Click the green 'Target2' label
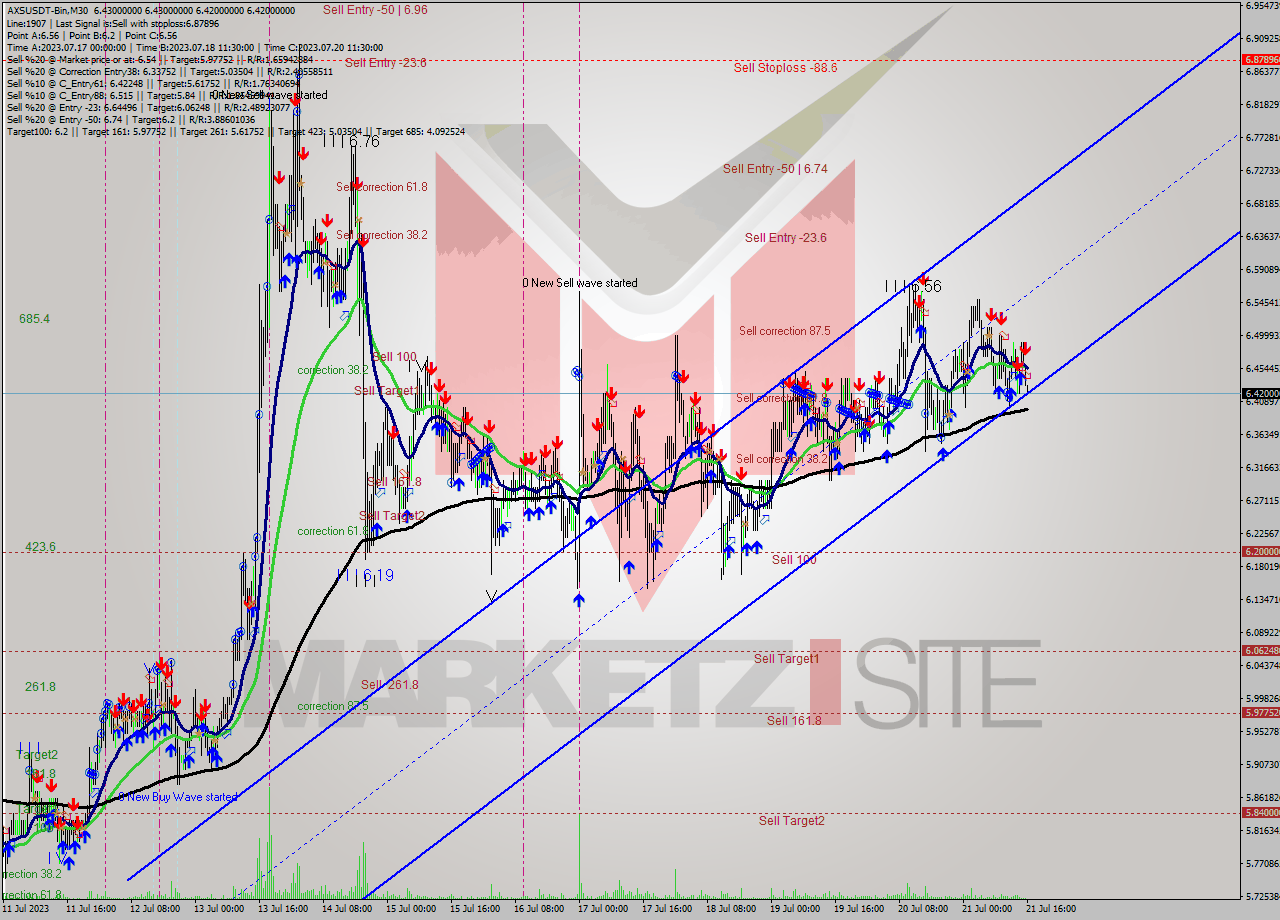The image size is (1280, 920). 38,755
